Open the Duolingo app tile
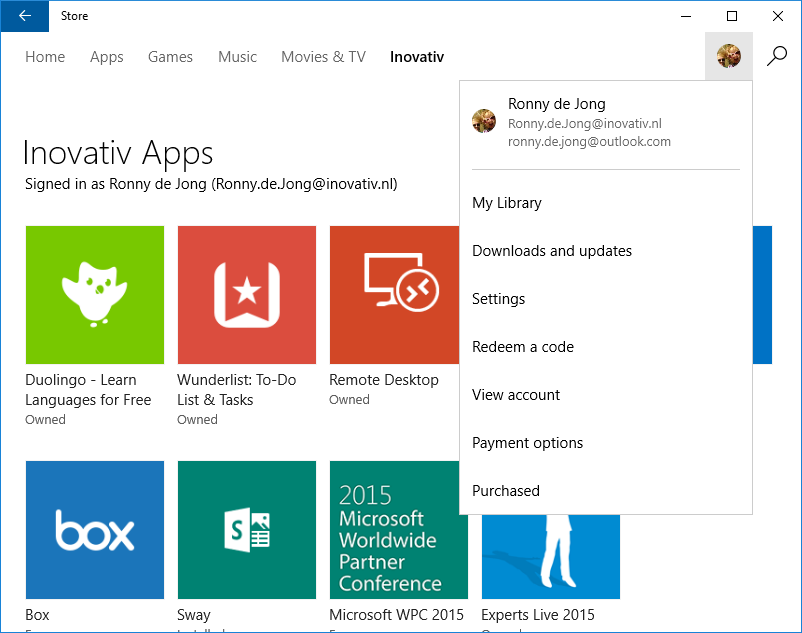This screenshot has height=633, width=802. pos(94,294)
